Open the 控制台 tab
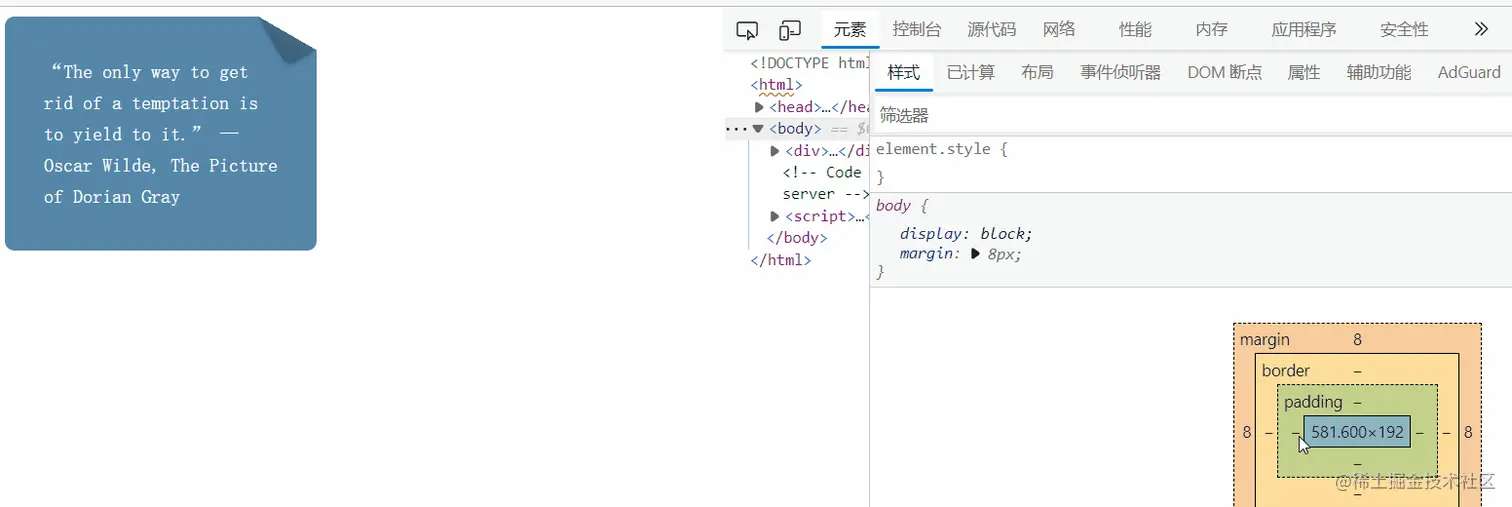This screenshot has height=507, width=1512. pos(917,29)
